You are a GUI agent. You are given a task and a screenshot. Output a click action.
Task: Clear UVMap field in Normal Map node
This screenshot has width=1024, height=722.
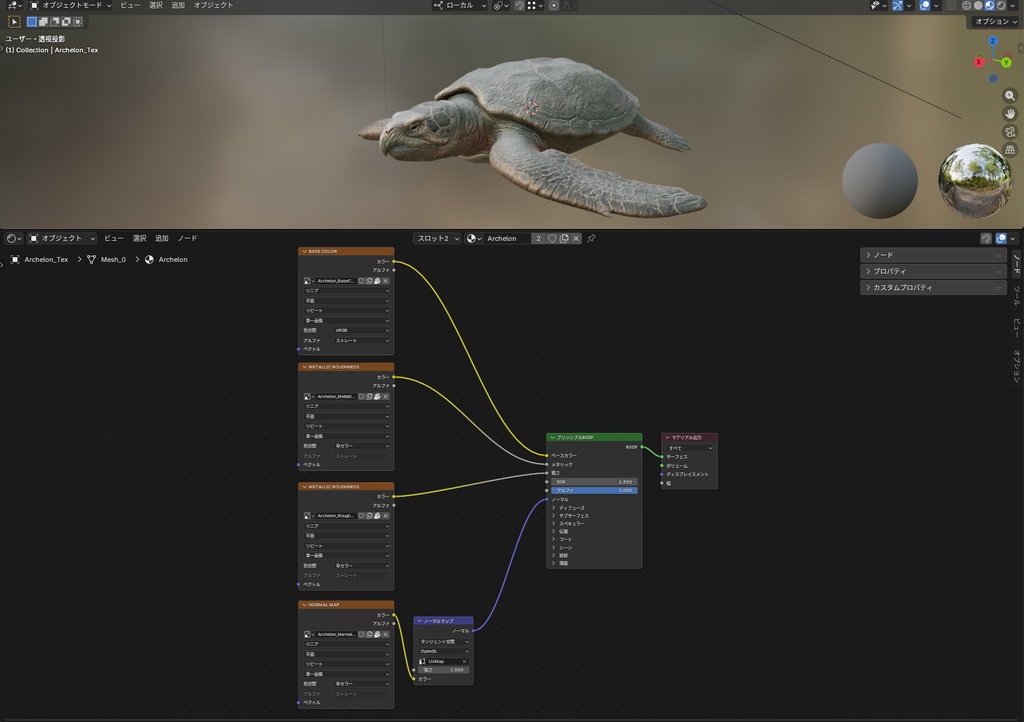tap(464, 661)
